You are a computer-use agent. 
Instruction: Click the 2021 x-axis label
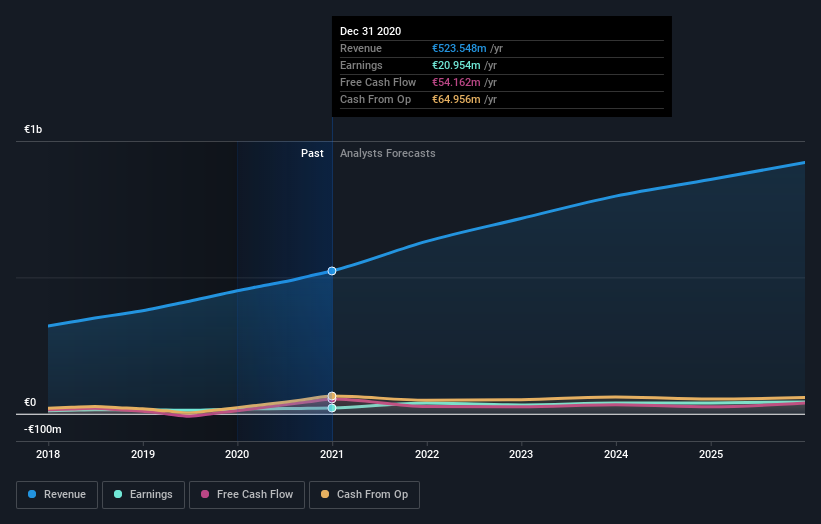pos(332,454)
